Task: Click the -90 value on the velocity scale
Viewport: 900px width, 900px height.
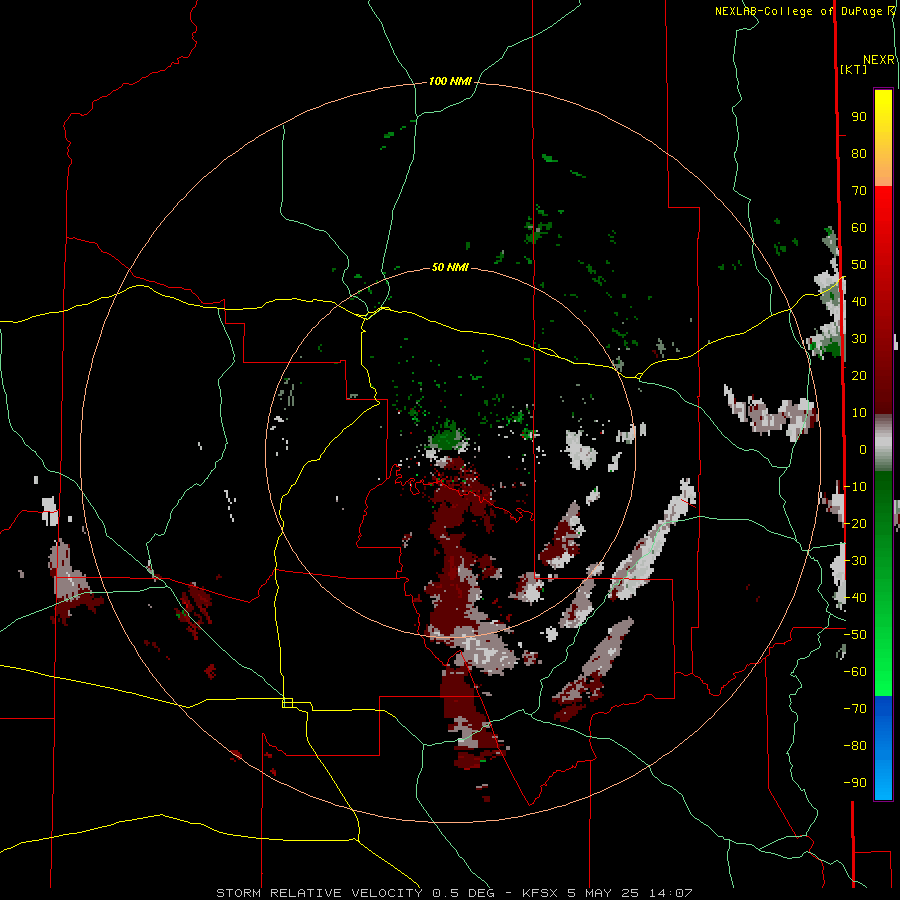Action: (855, 782)
